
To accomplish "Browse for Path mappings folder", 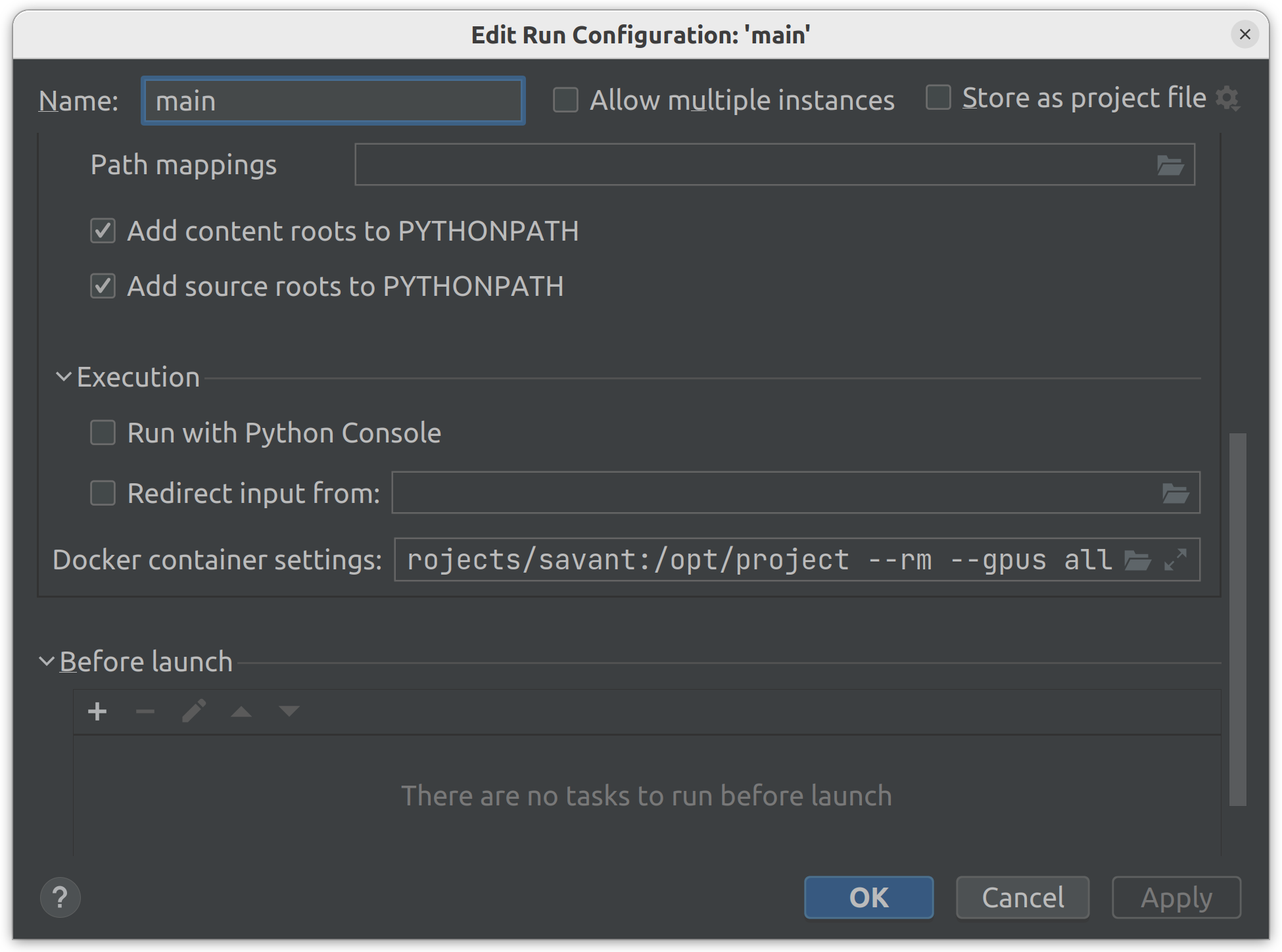I will pyautogui.click(x=1170, y=164).
